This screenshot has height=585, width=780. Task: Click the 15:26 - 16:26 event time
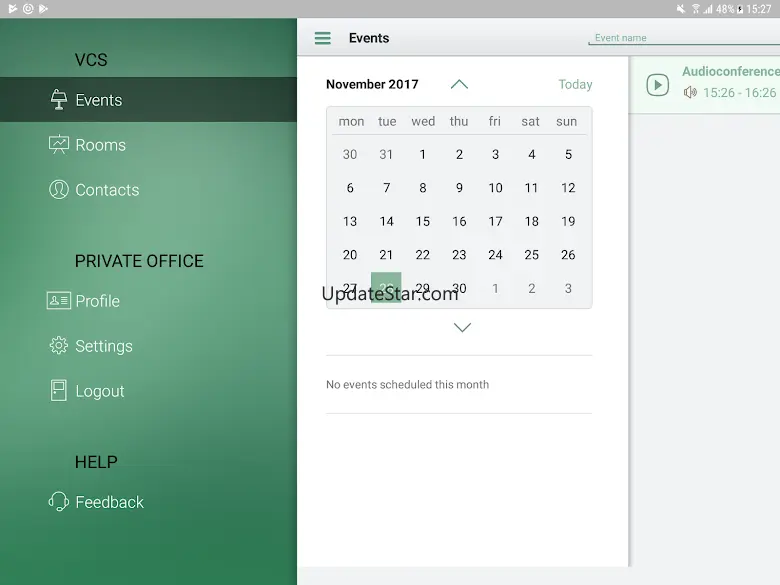click(x=739, y=93)
